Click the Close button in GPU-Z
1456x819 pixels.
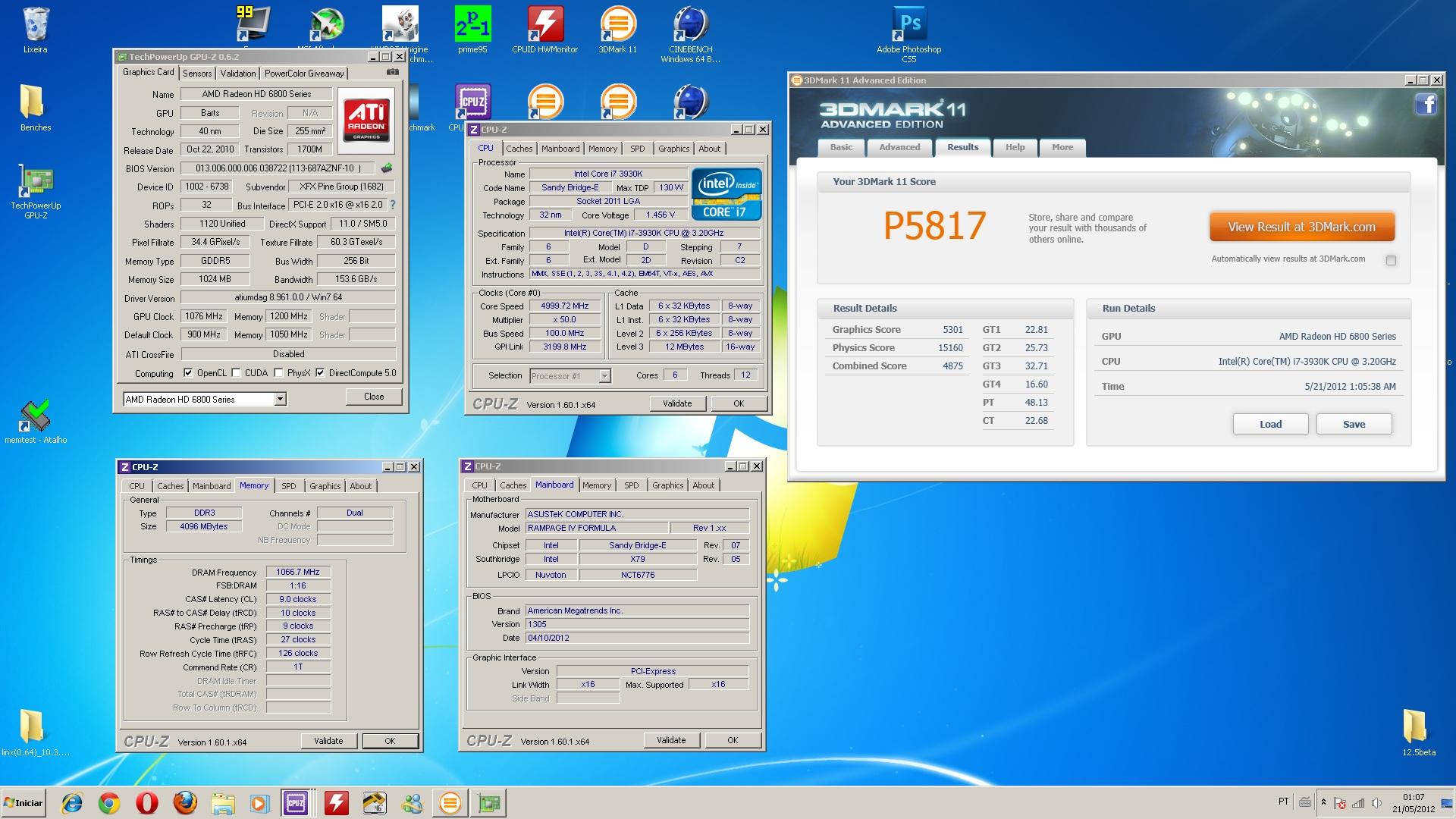click(x=374, y=397)
